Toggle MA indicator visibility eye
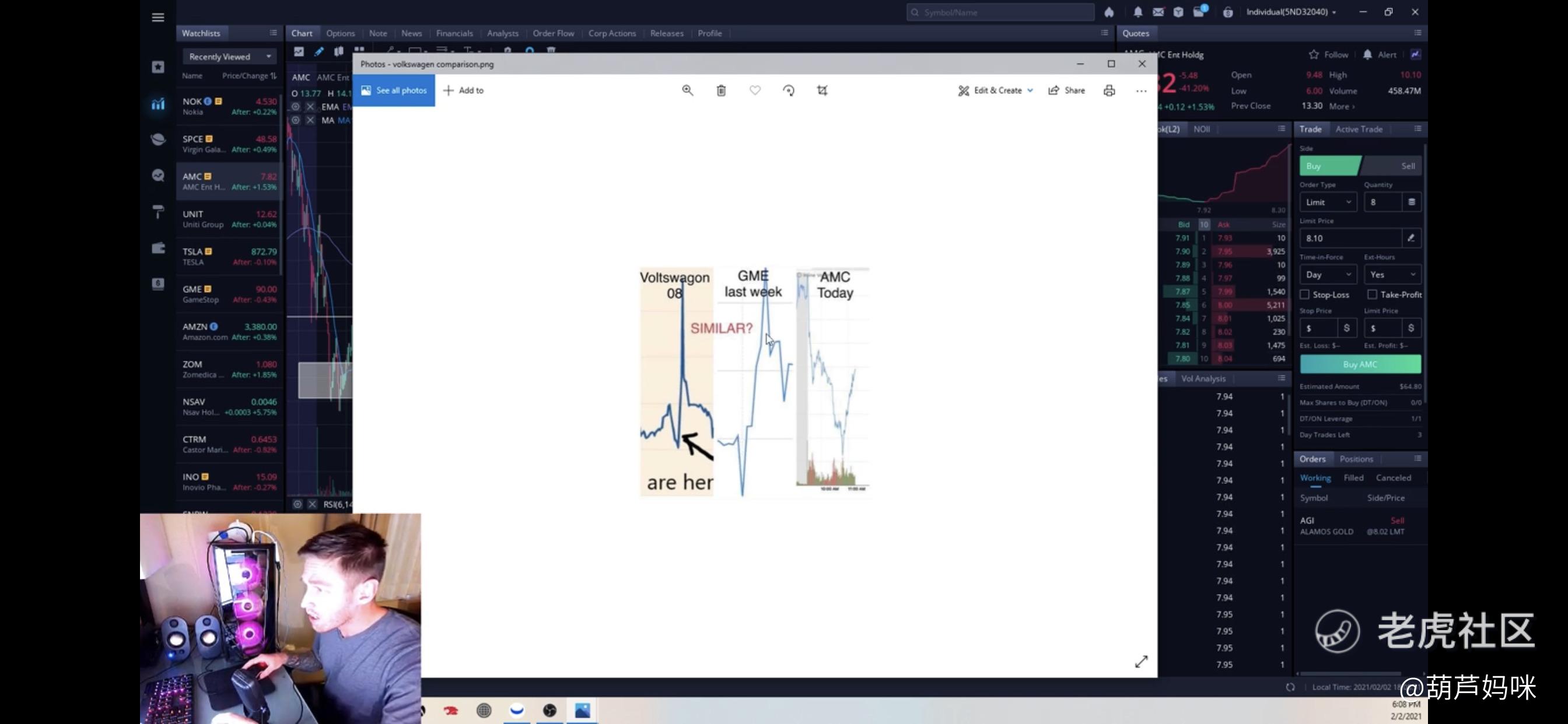The image size is (1568, 724). coord(296,121)
